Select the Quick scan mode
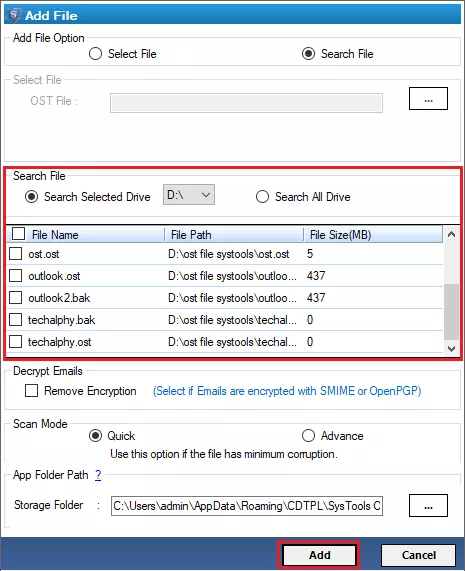The width and height of the screenshot is (465, 571). pyautogui.click(x=95, y=436)
